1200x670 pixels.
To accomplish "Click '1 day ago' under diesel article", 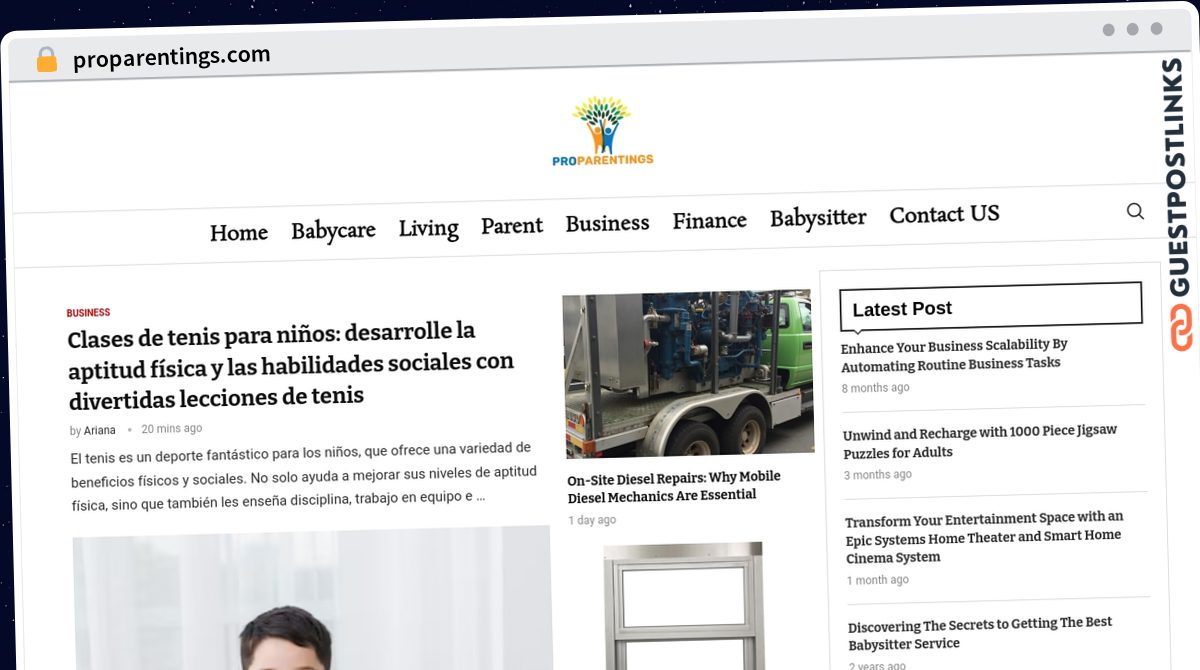I will point(592,520).
